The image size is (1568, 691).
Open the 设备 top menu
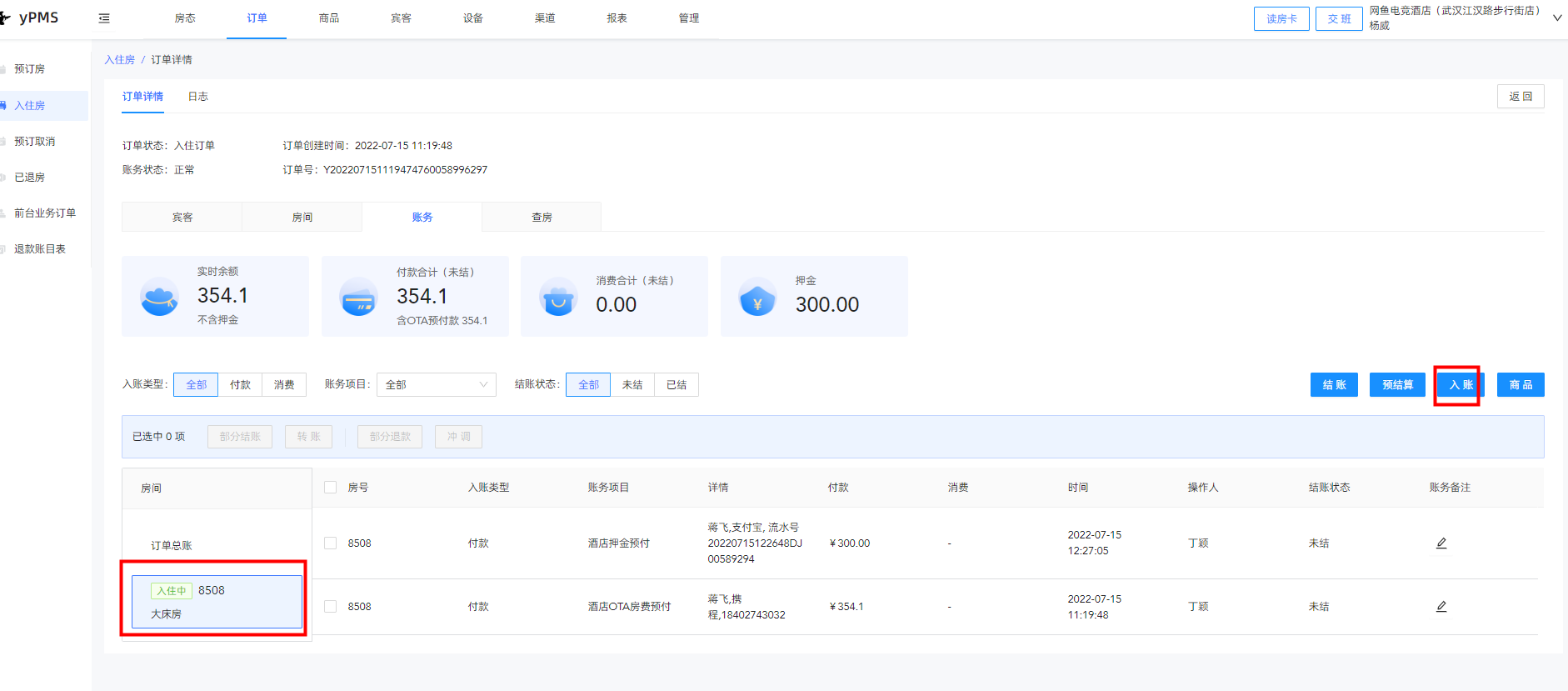pos(473,18)
